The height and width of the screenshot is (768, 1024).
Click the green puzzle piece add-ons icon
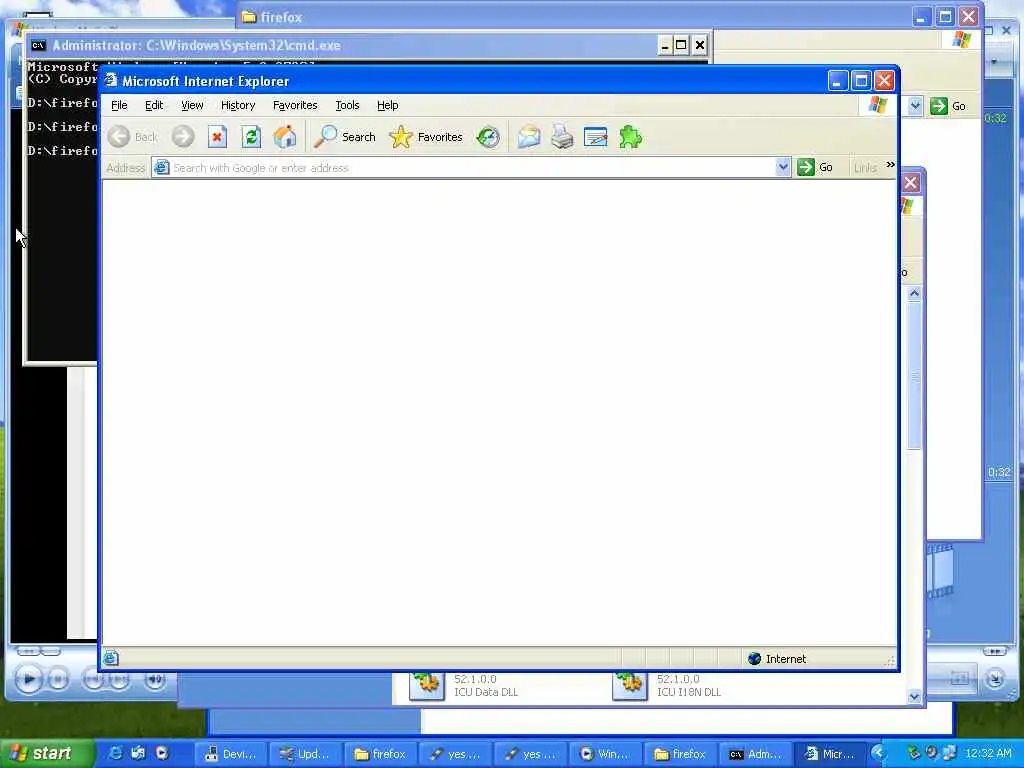630,136
